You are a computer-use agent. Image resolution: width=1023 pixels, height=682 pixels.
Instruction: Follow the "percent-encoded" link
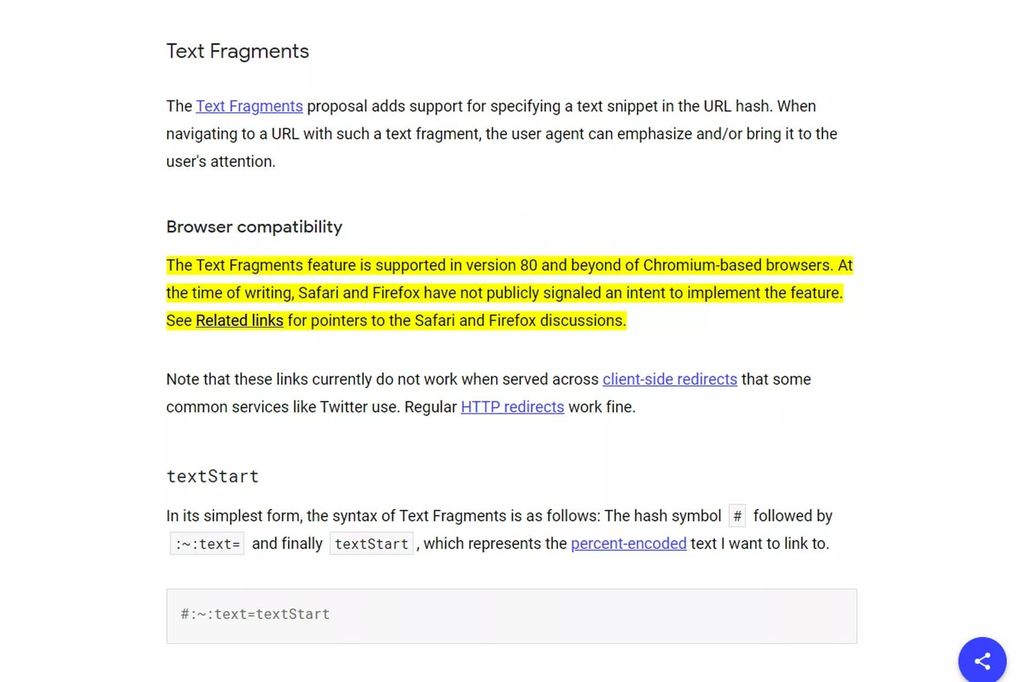(x=628, y=543)
